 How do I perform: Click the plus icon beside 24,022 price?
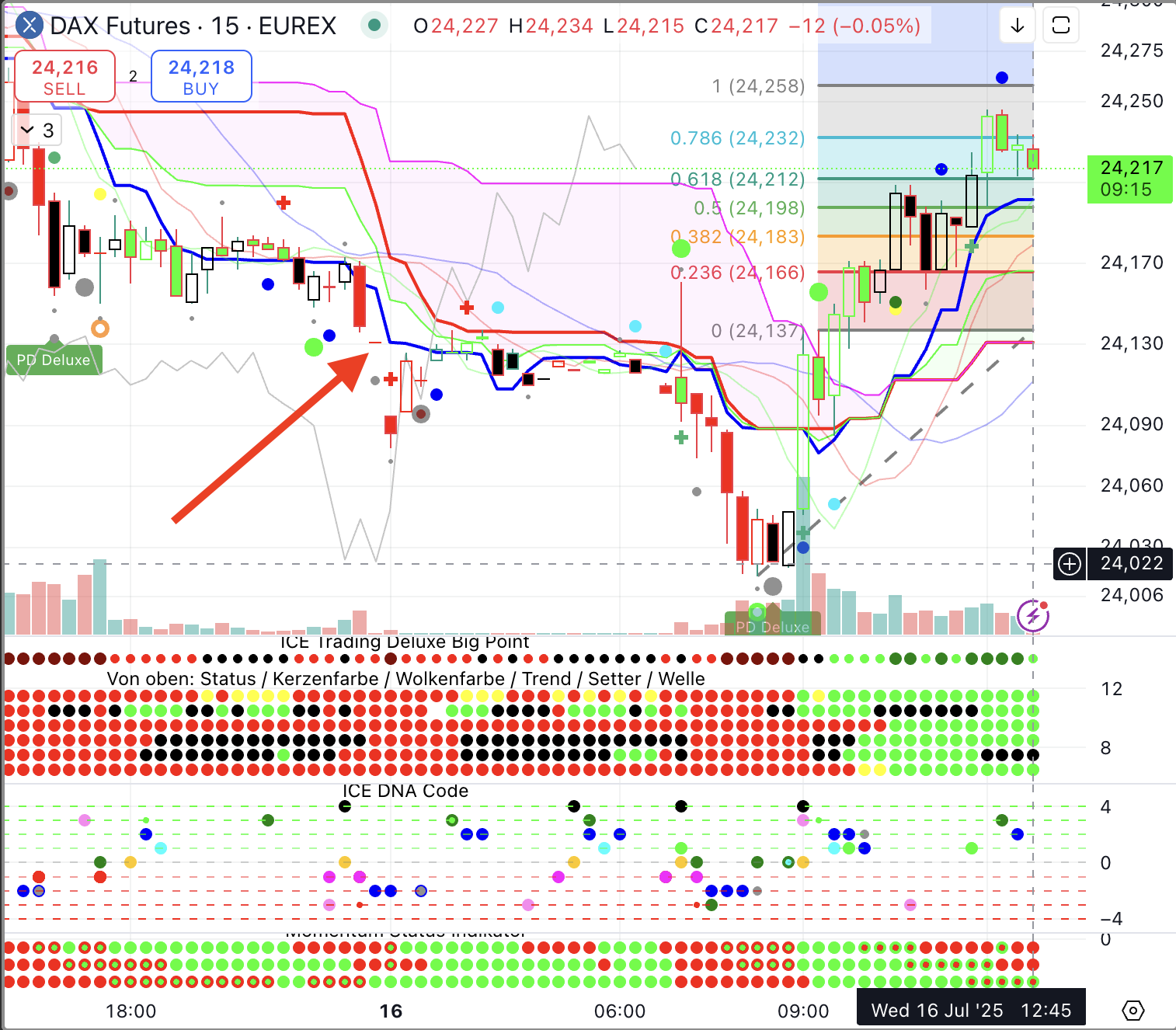[x=1070, y=564]
